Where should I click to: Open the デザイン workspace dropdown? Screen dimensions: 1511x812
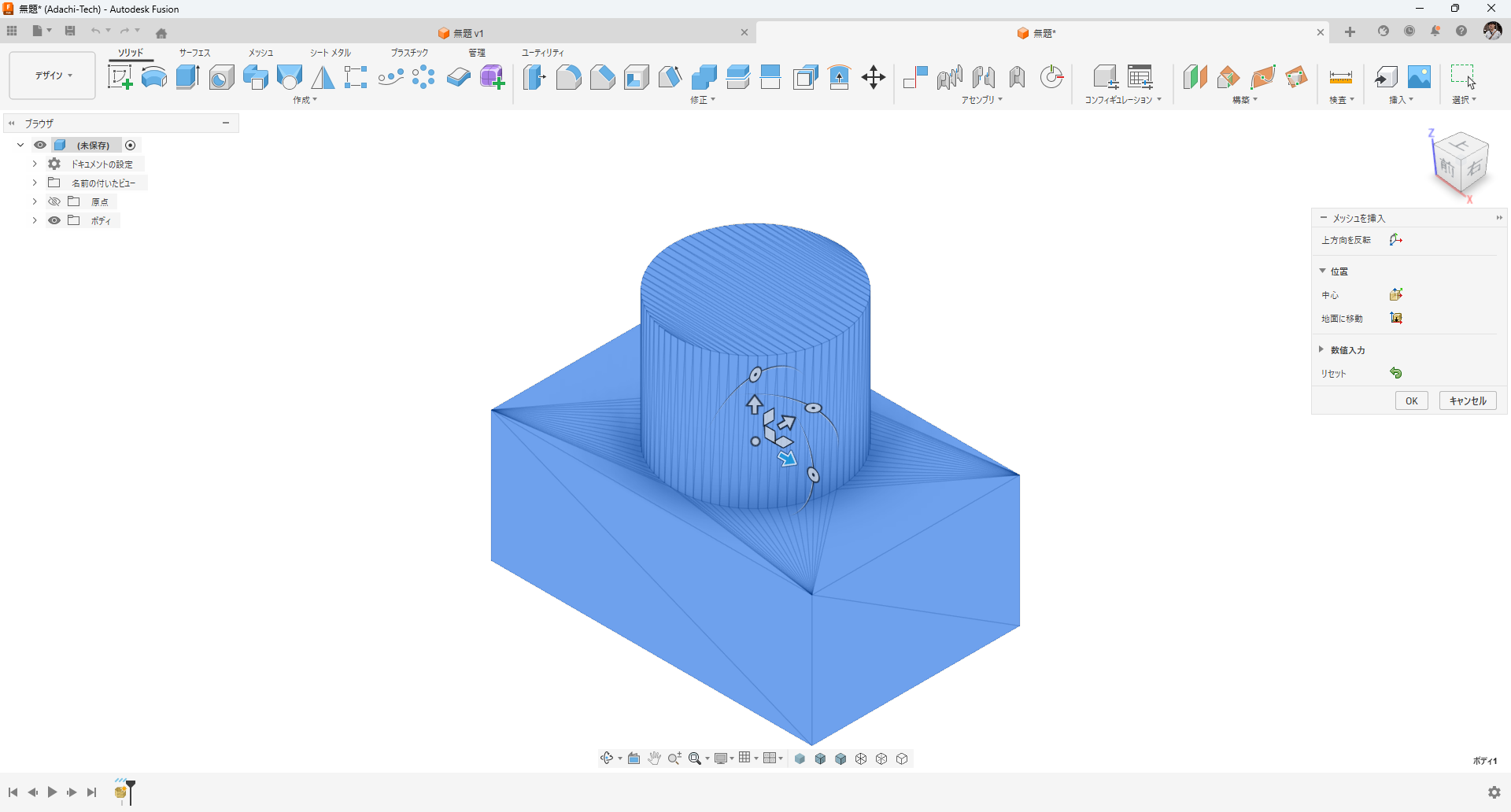point(53,76)
